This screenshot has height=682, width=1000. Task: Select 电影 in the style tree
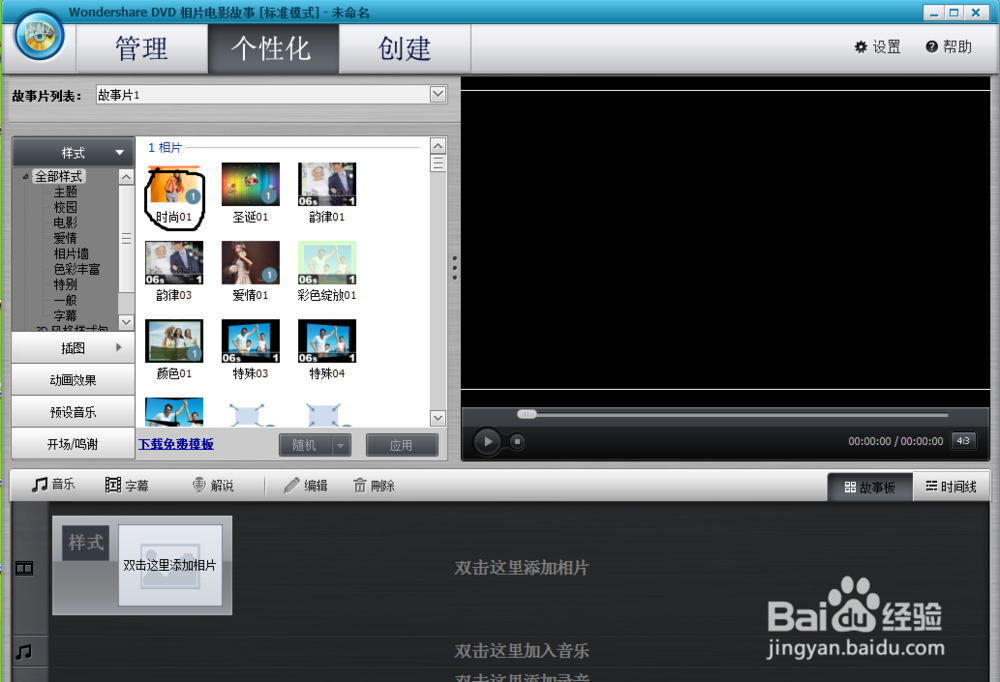tap(65, 223)
